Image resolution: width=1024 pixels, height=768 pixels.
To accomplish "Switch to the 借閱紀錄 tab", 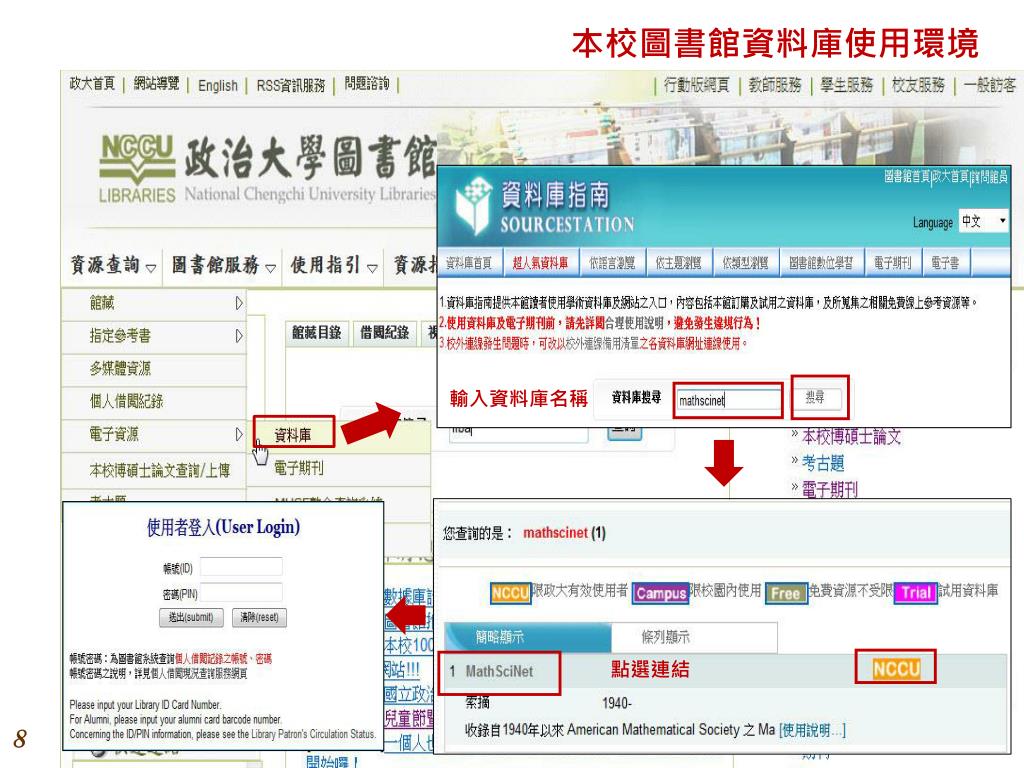I will [x=385, y=332].
